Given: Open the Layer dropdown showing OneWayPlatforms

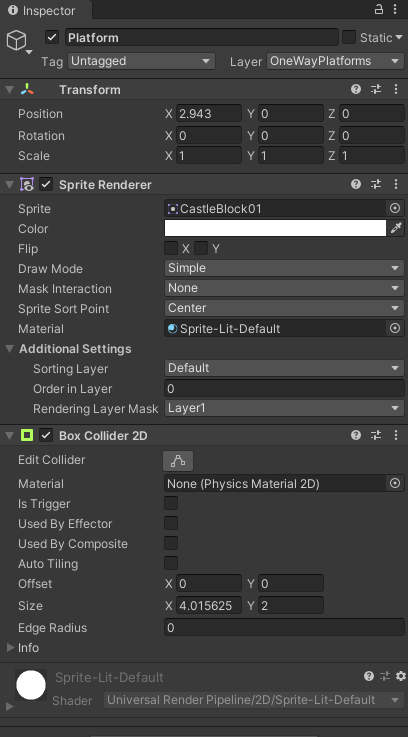Looking at the screenshot, I should [335, 61].
